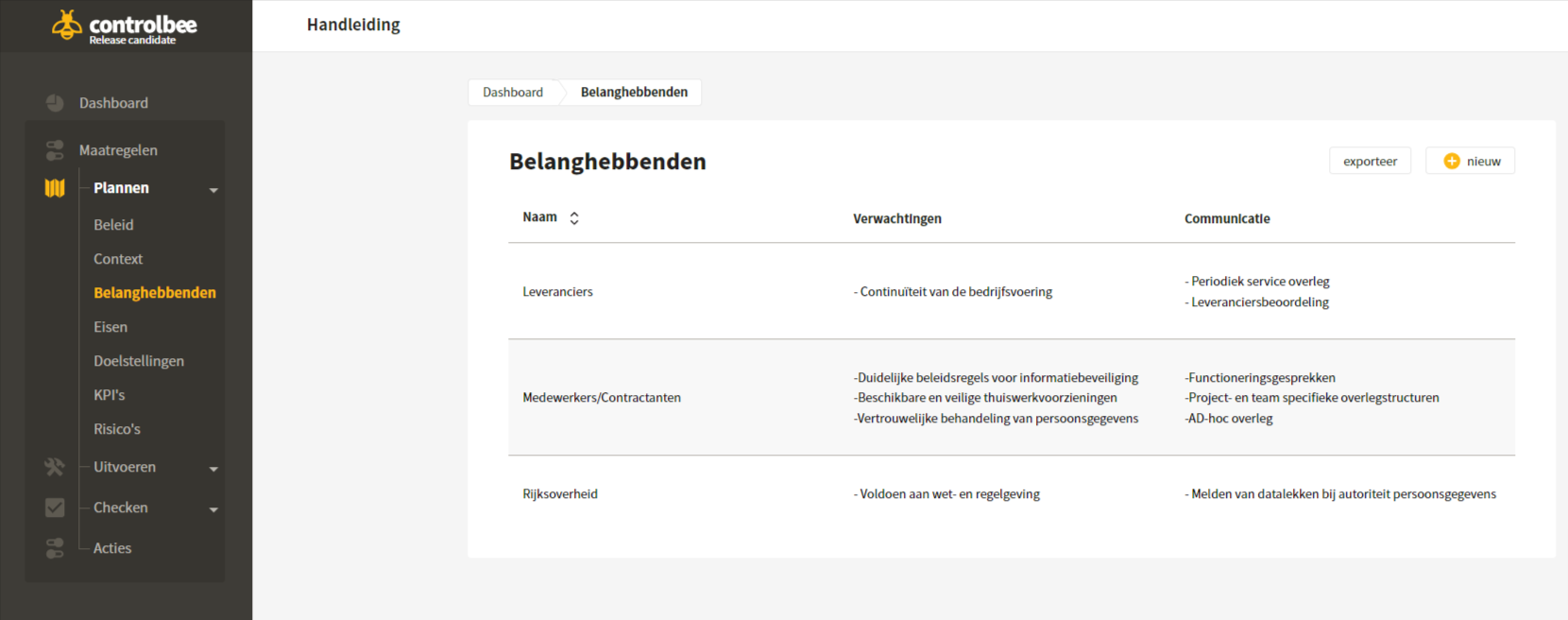1568x620 pixels.
Task: Open the Beleid submenu item
Action: [x=113, y=225]
